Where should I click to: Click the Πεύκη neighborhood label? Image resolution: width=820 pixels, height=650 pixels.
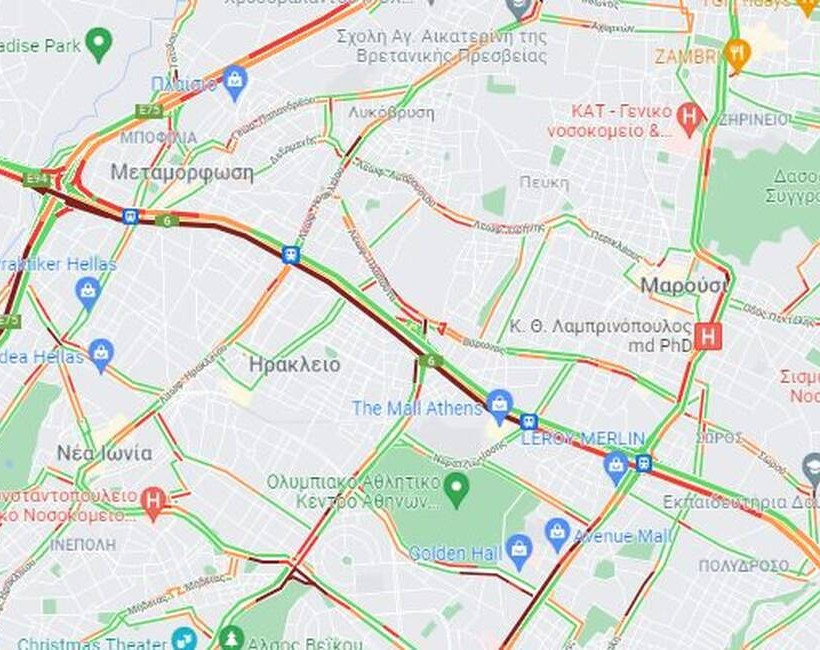[544, 183]
